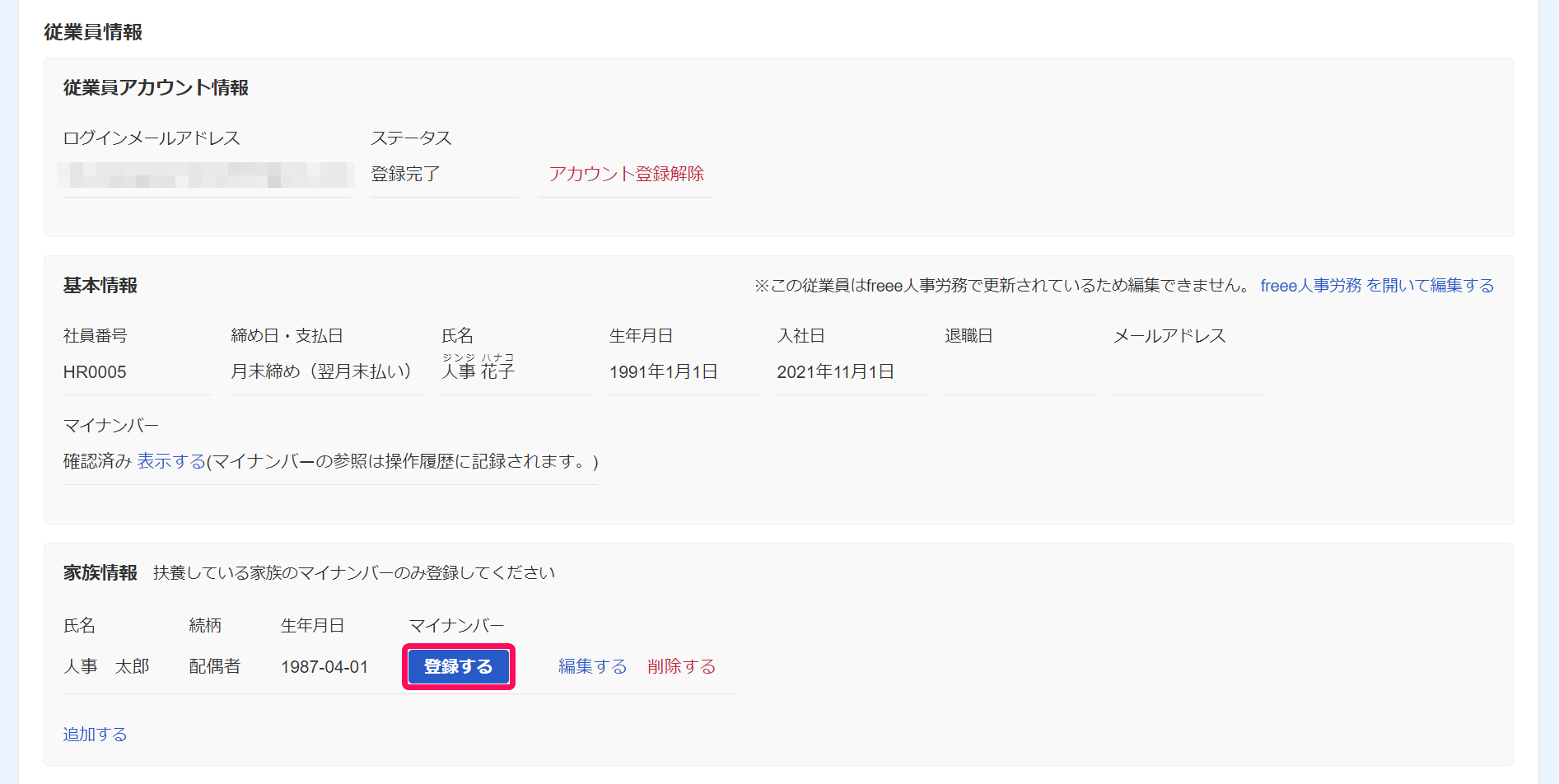This screenshot has width=1559, height=784.
Task: Click the 家族情報 section heading
Action: pyautogui.click(x=100, y=573)
